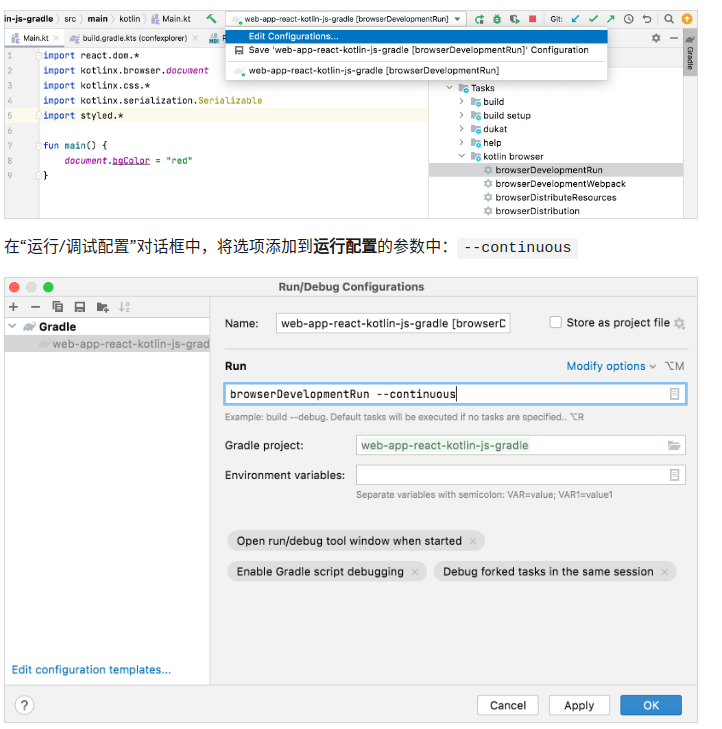
Task: Click the Git Commit checkmark icon
Action: pyautogui.click(x=593, y=19)
